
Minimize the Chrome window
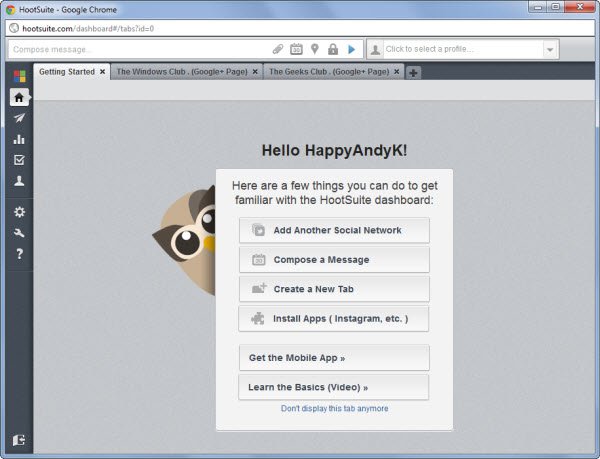pos(538,7)
